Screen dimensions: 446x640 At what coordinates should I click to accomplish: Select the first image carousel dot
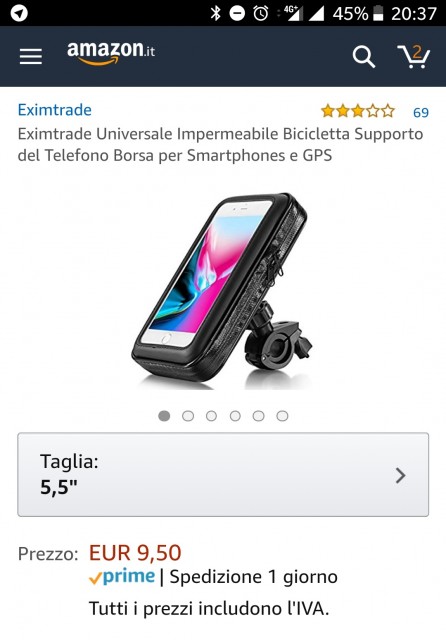tap(164, 416)
